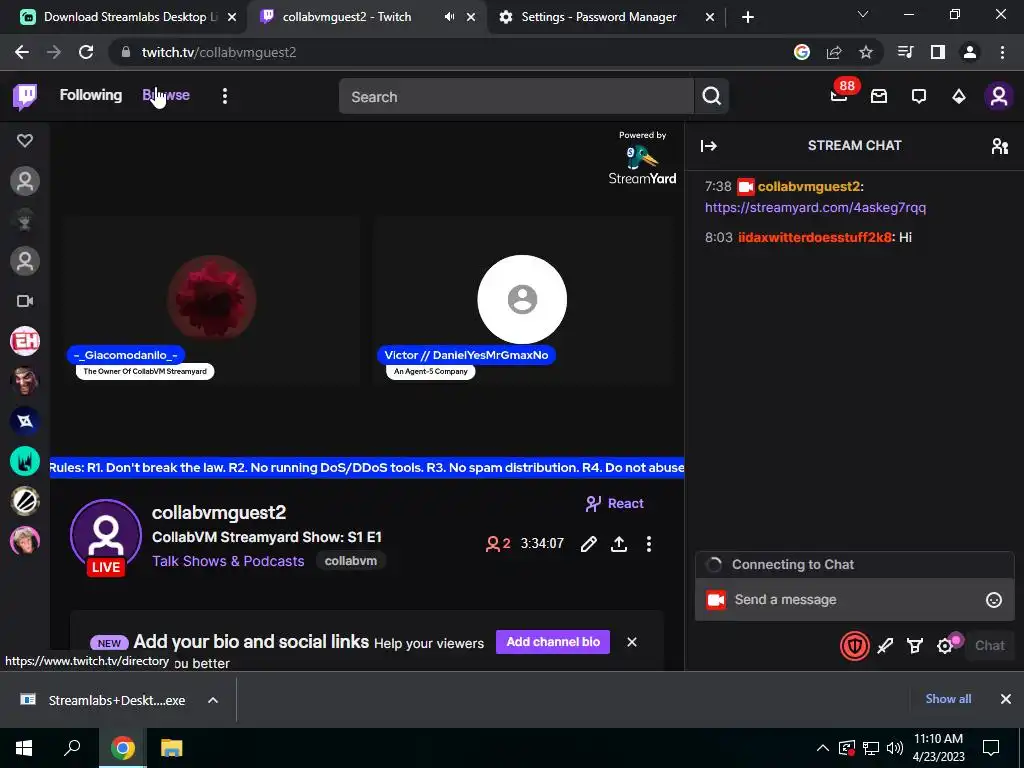Show hidden system tray icons
Screen dimensions: 1024x768
[823, 748]
